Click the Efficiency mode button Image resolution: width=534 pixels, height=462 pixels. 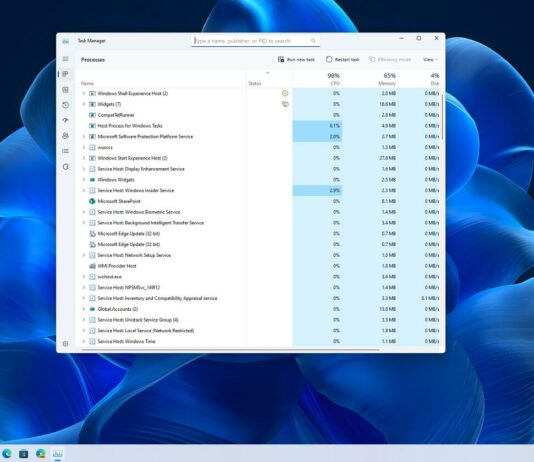tap(390, 60)
